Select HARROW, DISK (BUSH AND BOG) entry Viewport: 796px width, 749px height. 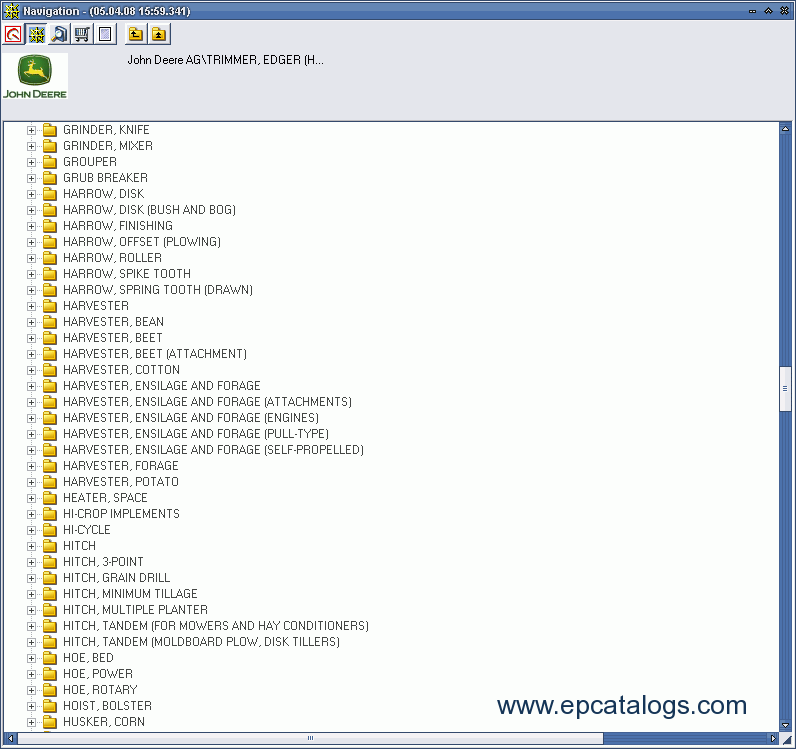[x=149, y=210]
